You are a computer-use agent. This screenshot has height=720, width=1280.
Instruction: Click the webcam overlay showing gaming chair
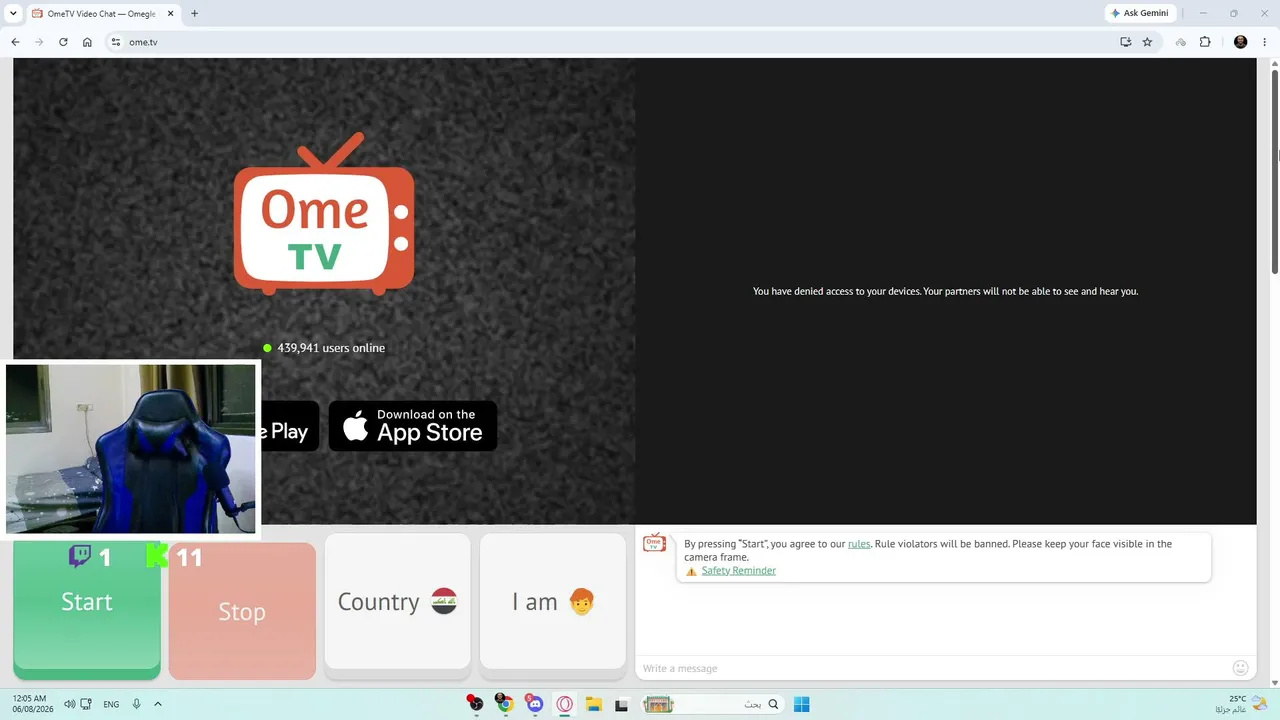pyautogui.click(x=130, y=449)
